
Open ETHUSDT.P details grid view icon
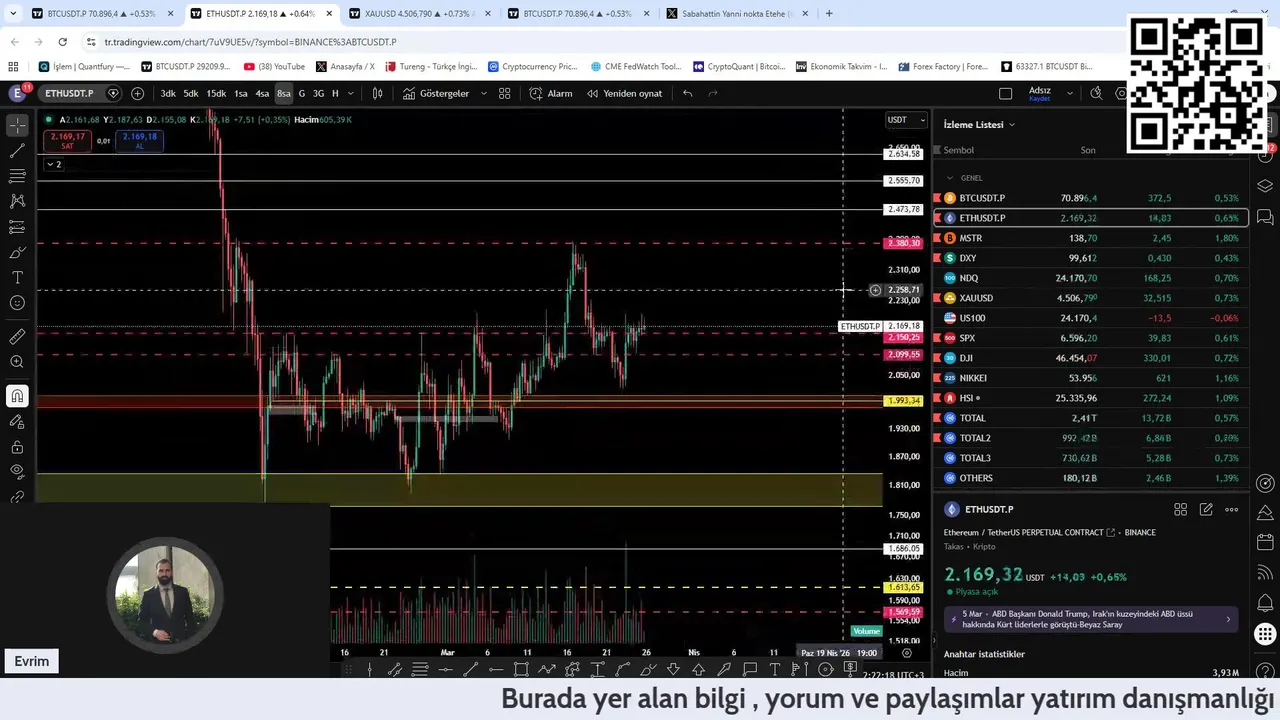tap(1180, 509)
